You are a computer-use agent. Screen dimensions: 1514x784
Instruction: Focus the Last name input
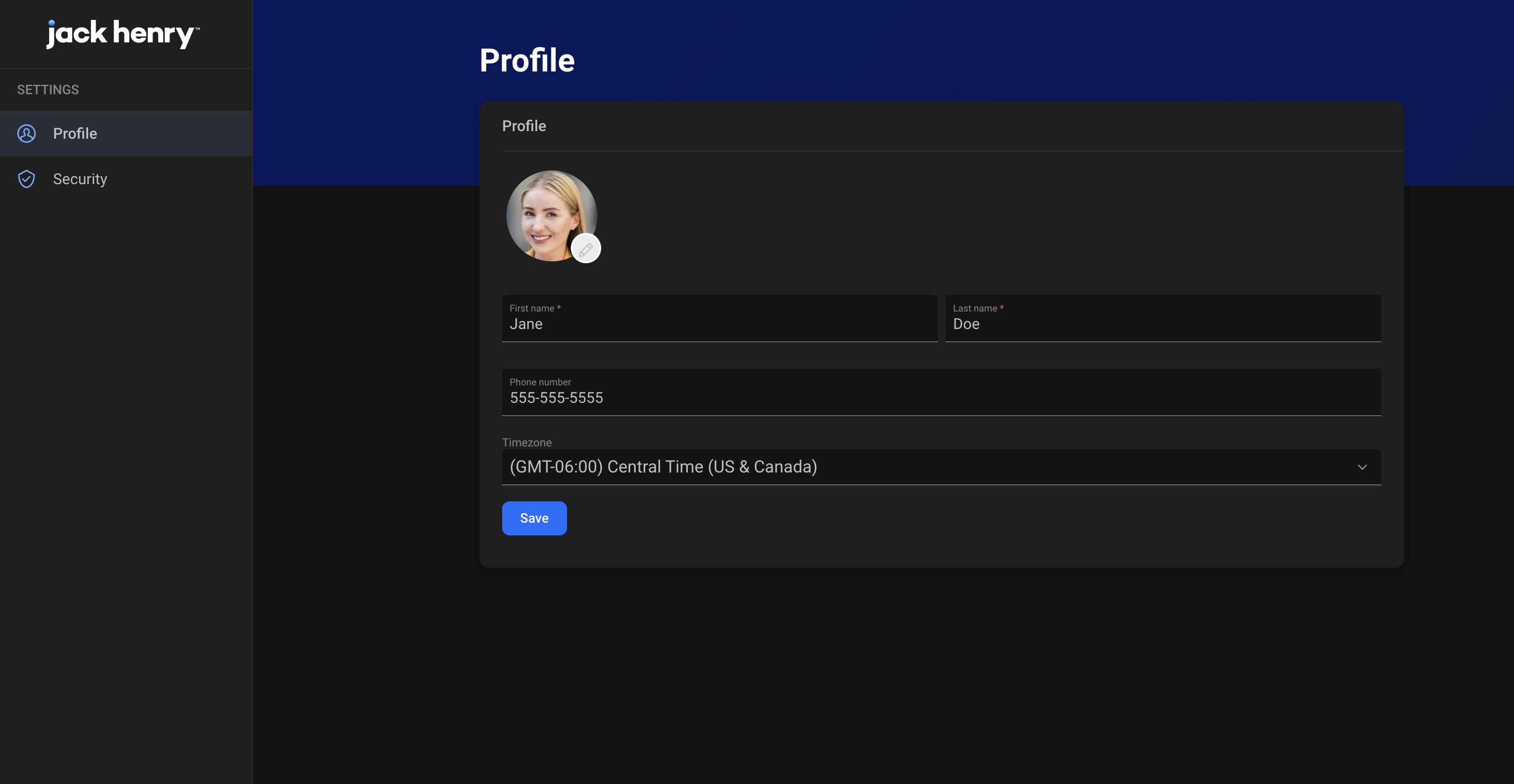1163,323
